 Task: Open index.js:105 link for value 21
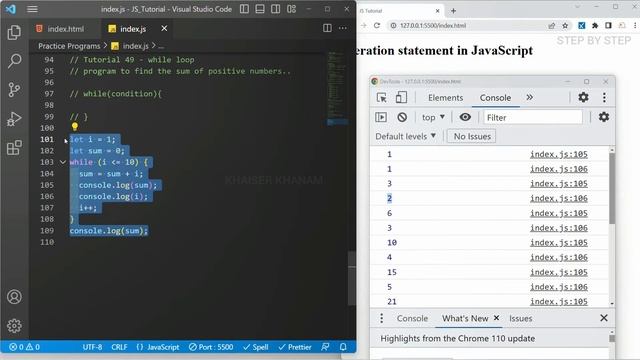pyautogui.click(x=559, y=302)
